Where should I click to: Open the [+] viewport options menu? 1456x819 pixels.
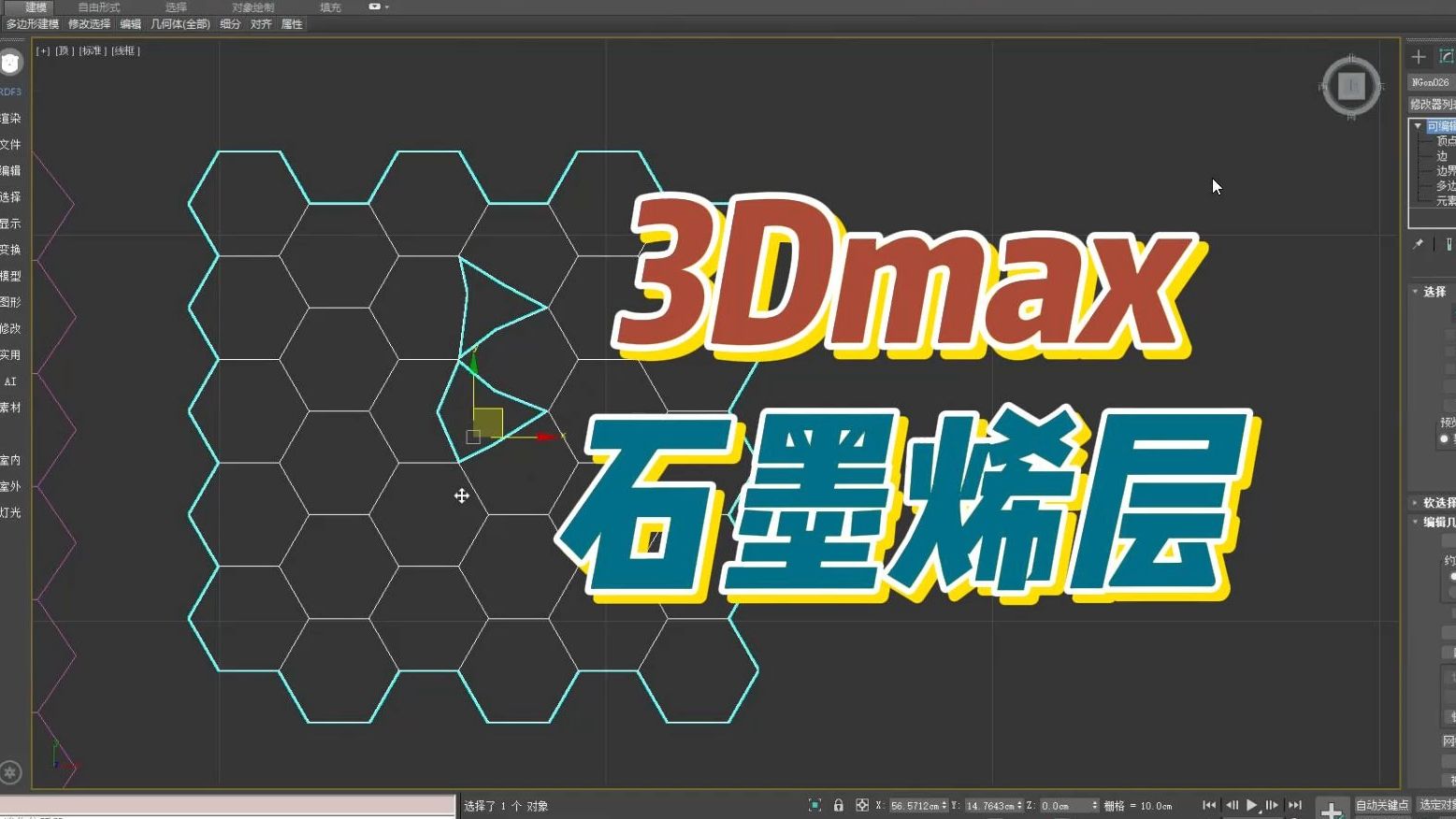point(41,50)
